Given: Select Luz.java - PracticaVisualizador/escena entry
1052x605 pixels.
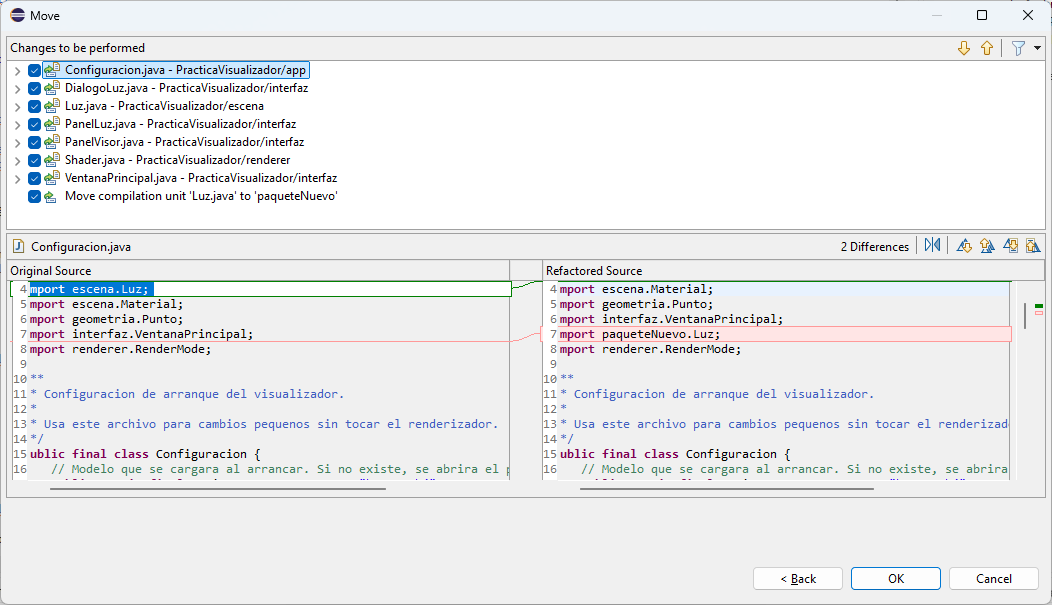Looking at the screenshot, I should [164, 106].
